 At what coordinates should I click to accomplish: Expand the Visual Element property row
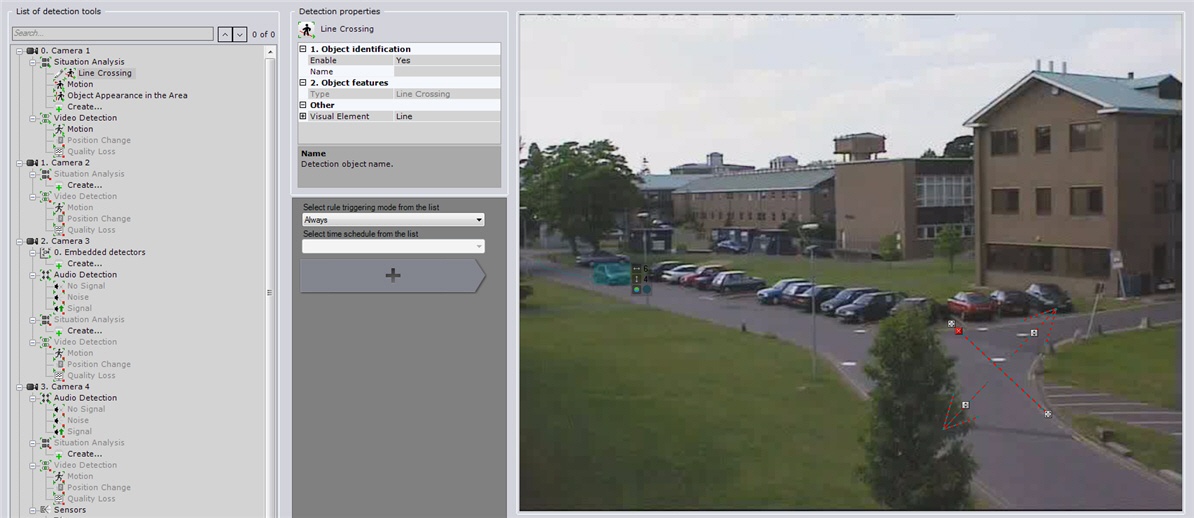tap(303, 117)
